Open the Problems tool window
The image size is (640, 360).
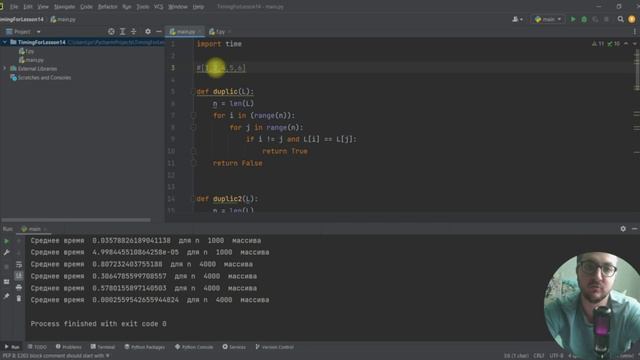[69, 347]
